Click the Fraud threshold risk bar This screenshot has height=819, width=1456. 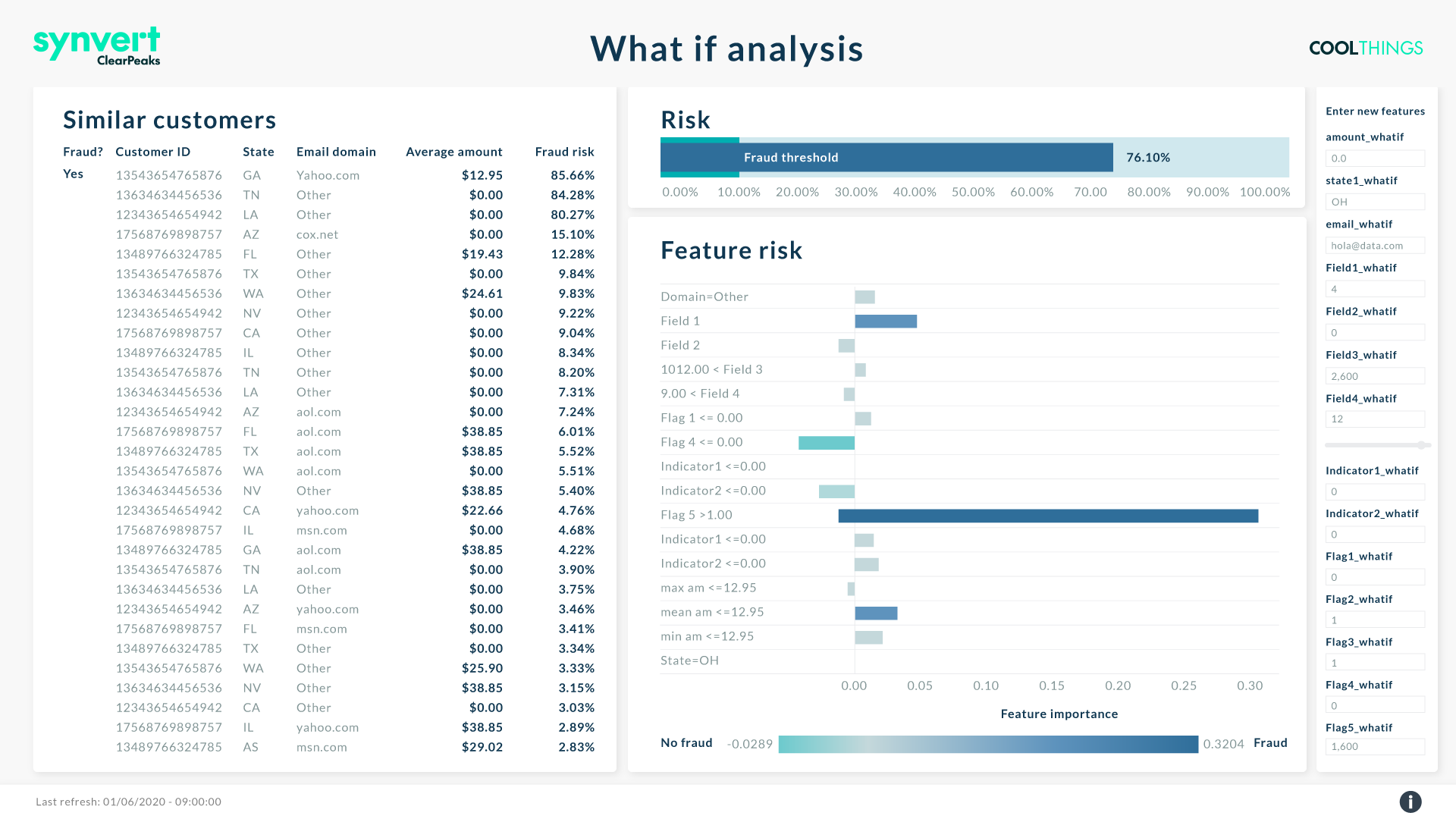coord(886,157)
